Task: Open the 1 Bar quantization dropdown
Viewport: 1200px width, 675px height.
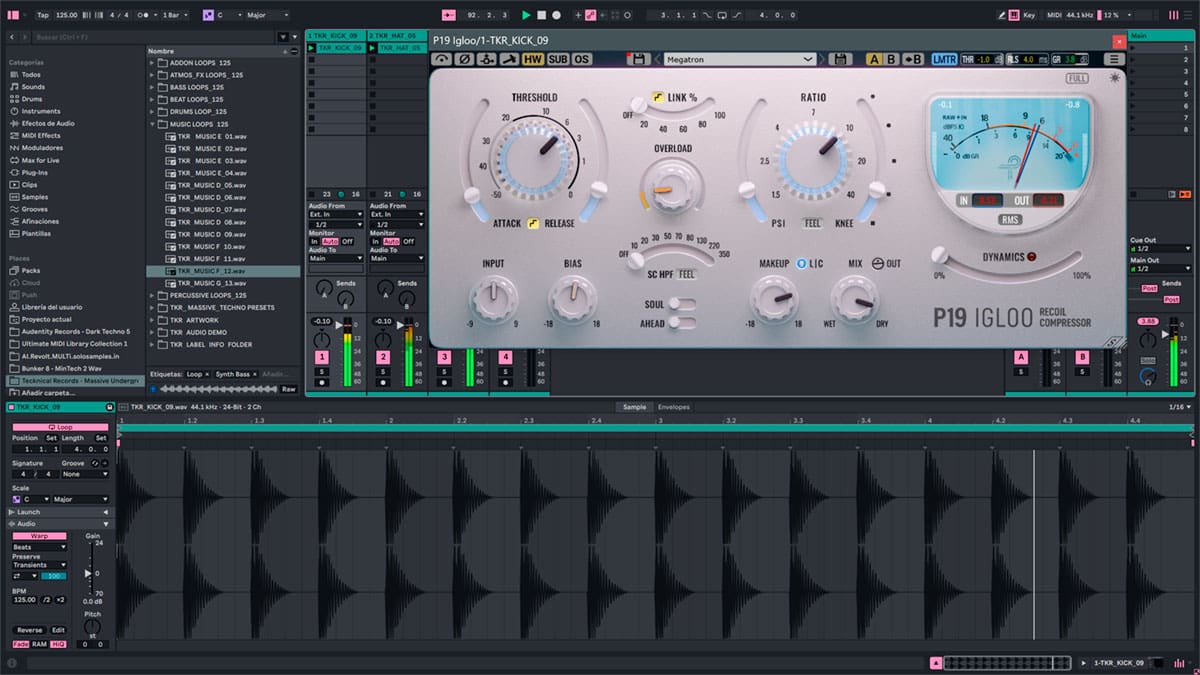Action: coord(176,15)
